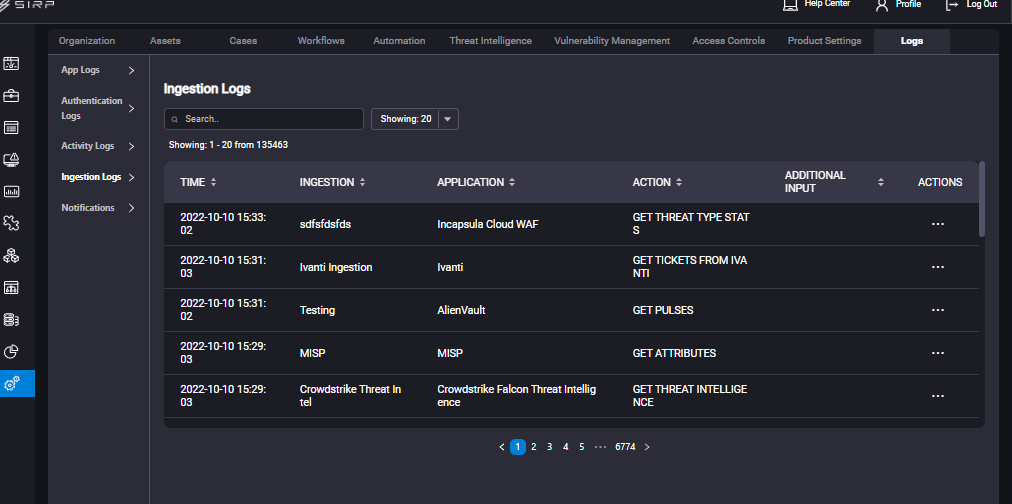Expand Ingestion Logs submenu
This screenshot has height=504, width=1012.
[x=131, y=177]
